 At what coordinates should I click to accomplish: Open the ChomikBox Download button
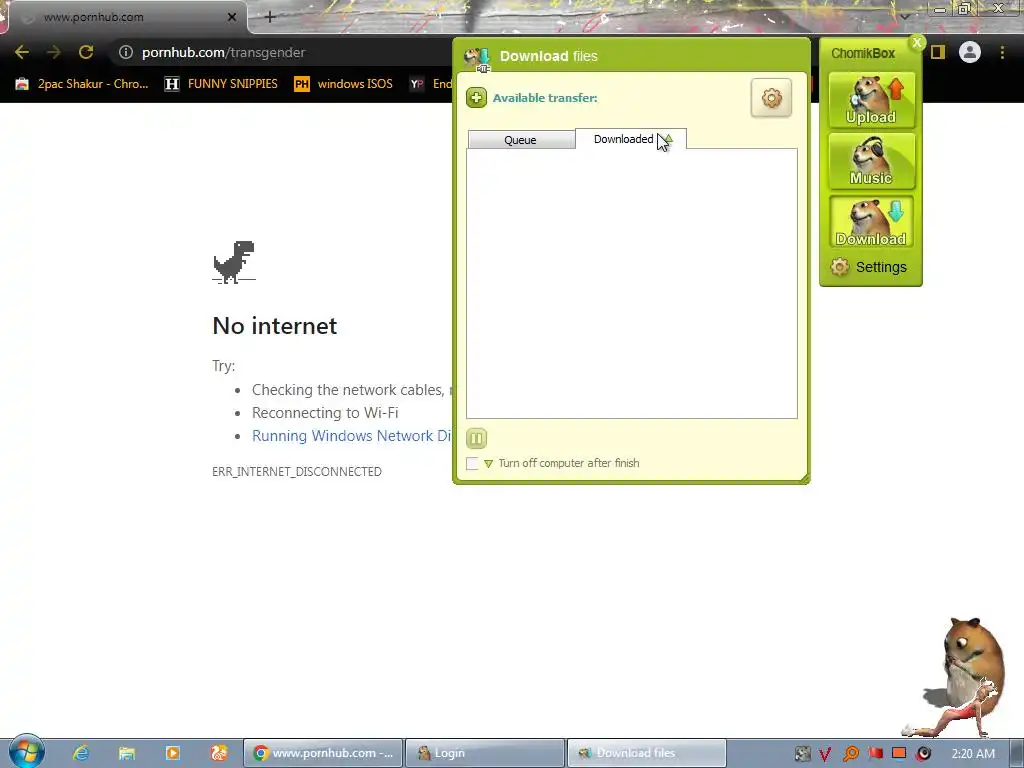[871, 222]
